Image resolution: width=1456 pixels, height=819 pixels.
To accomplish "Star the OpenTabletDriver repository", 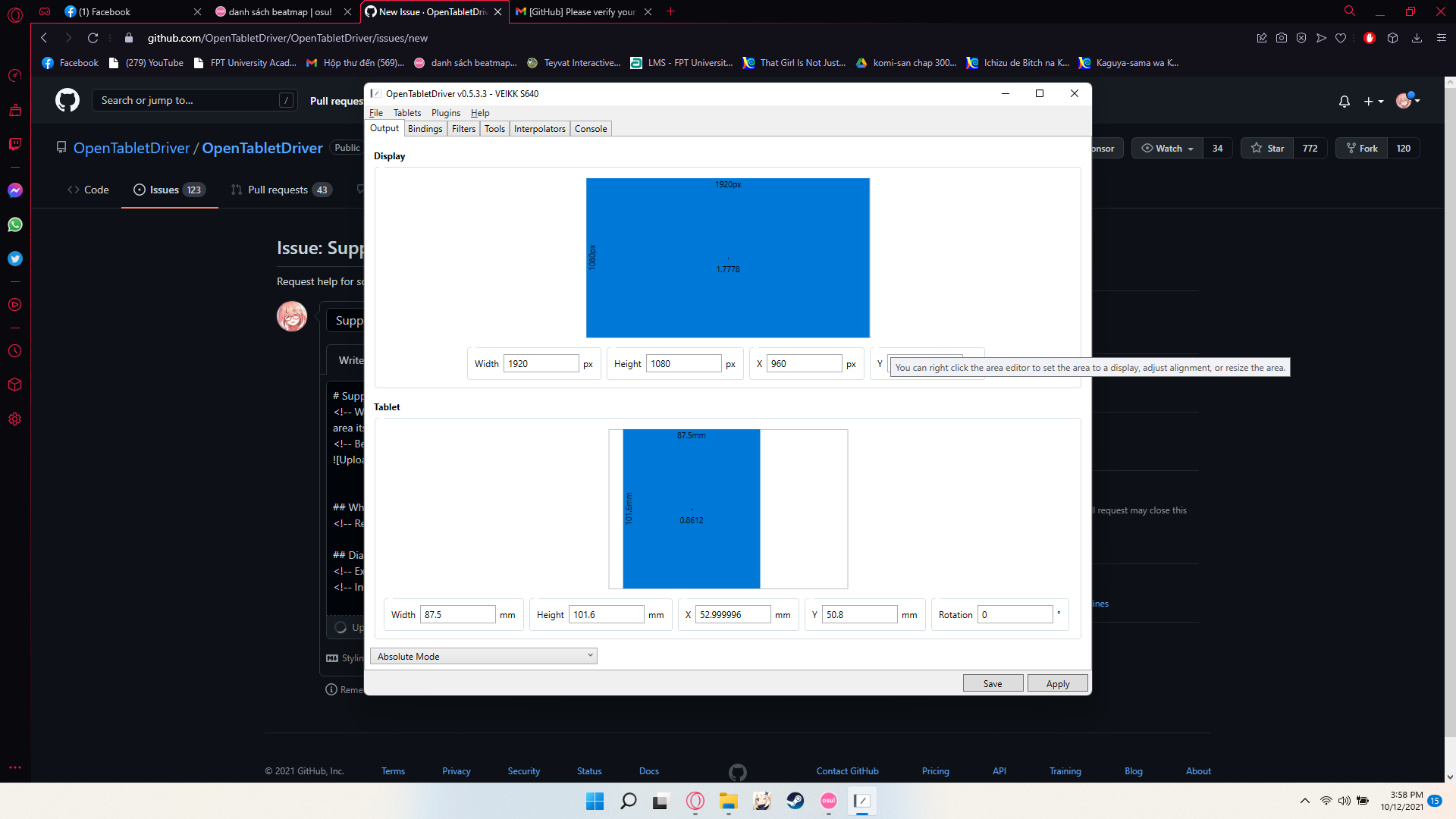I will 1266,148.
